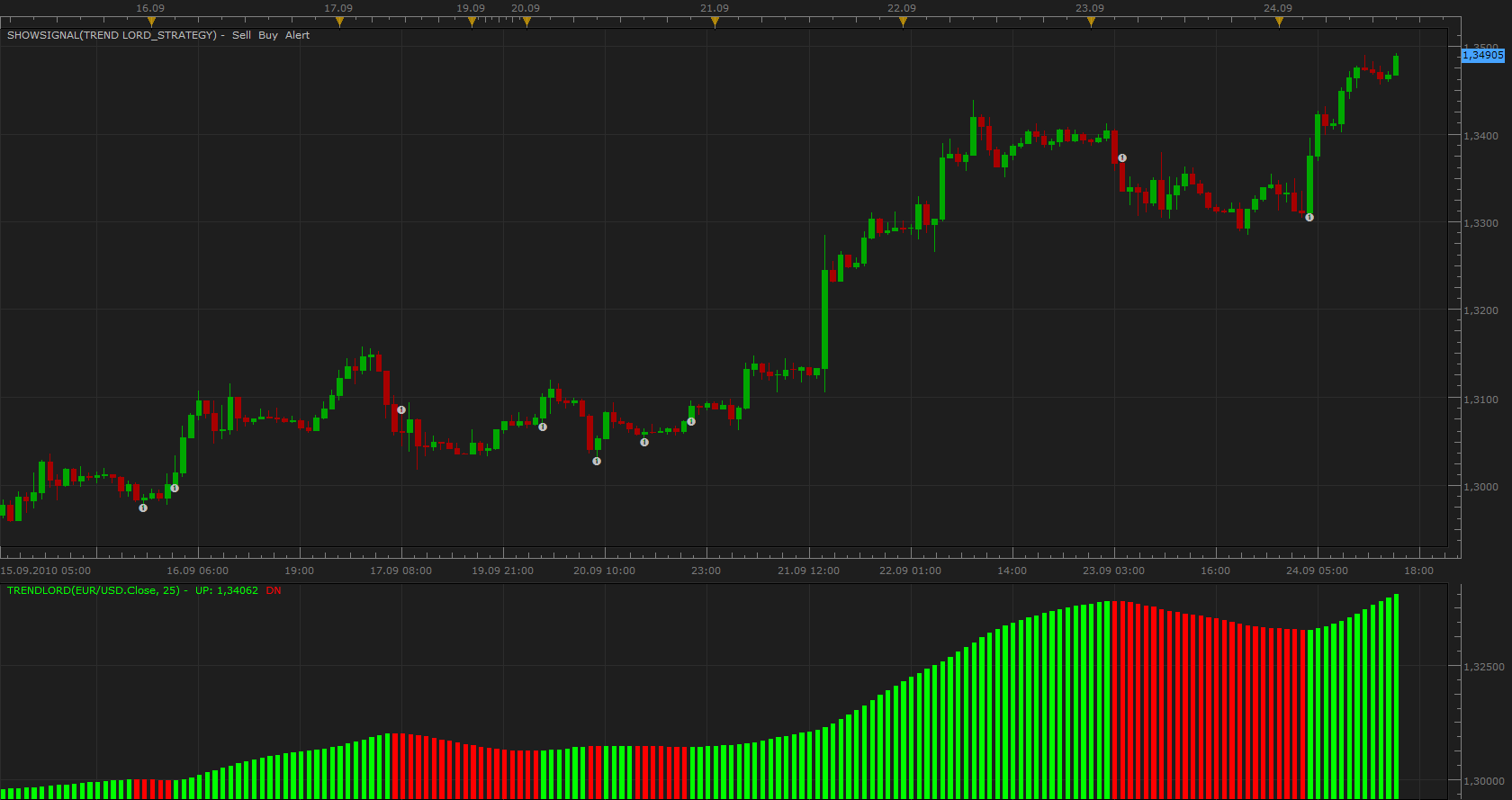The width and height of the screenshot is (1512, 800).
Task: Click the 1,3200 price axis label
Action: (x=1481, y=310)
